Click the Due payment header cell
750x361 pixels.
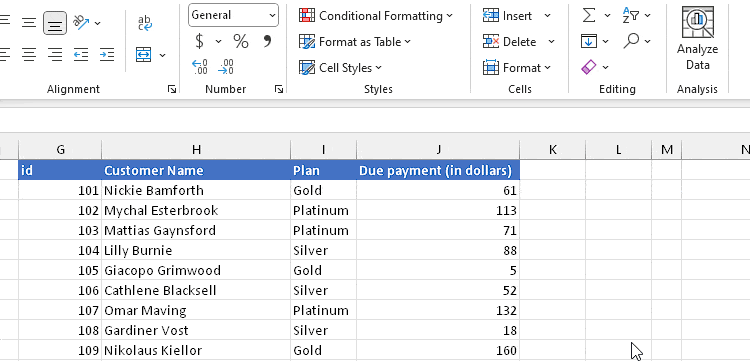(x=438, y=170)
